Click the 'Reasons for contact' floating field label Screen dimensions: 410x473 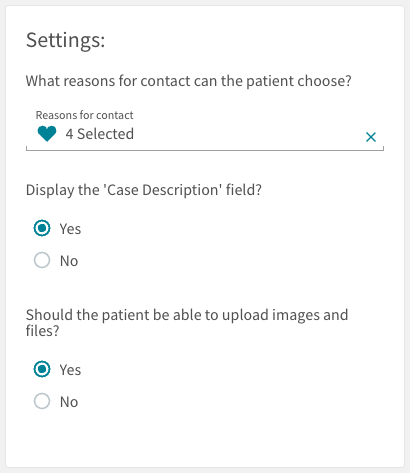[84, 115]
